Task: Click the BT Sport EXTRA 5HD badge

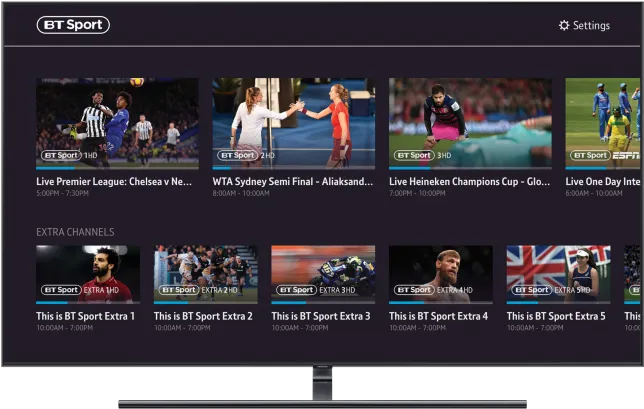Action: coord(551,290)
